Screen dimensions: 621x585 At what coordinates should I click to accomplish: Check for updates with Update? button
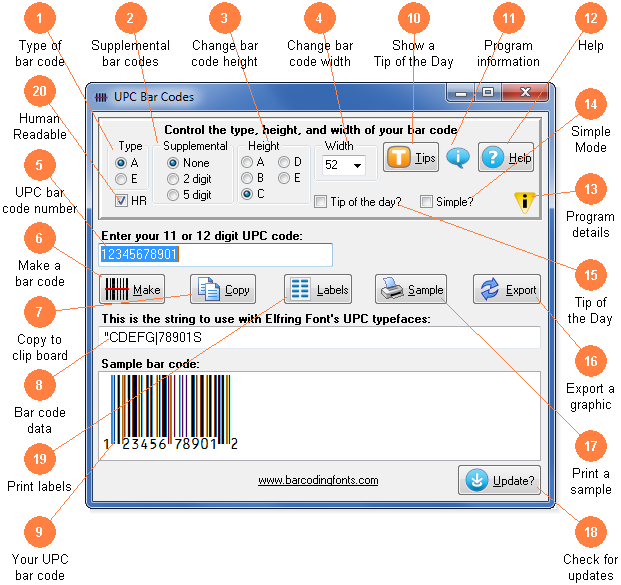(499, 480)
